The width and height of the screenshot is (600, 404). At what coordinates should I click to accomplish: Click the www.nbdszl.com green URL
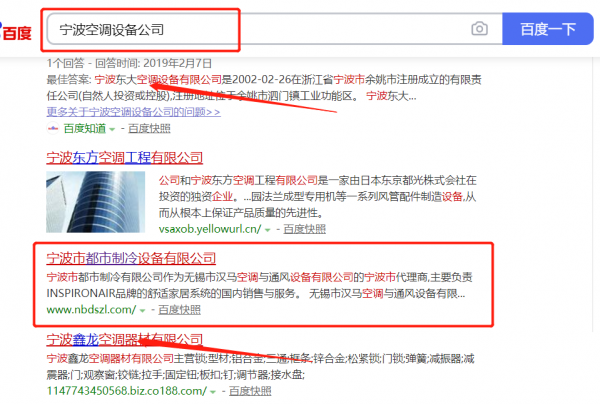(91, 310)
